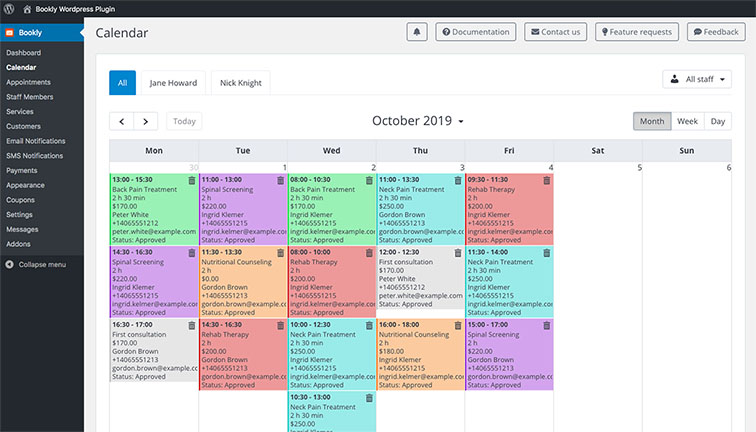Open SMS Notifications
756x432 pixels.
point(35,156)
